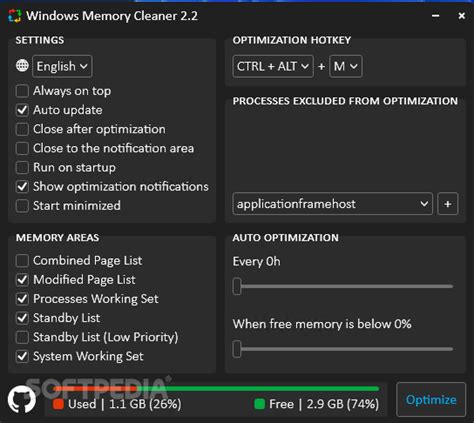Open the GitHub icon link
Viewport: 474px width, 423px height.
click(22, 399)
